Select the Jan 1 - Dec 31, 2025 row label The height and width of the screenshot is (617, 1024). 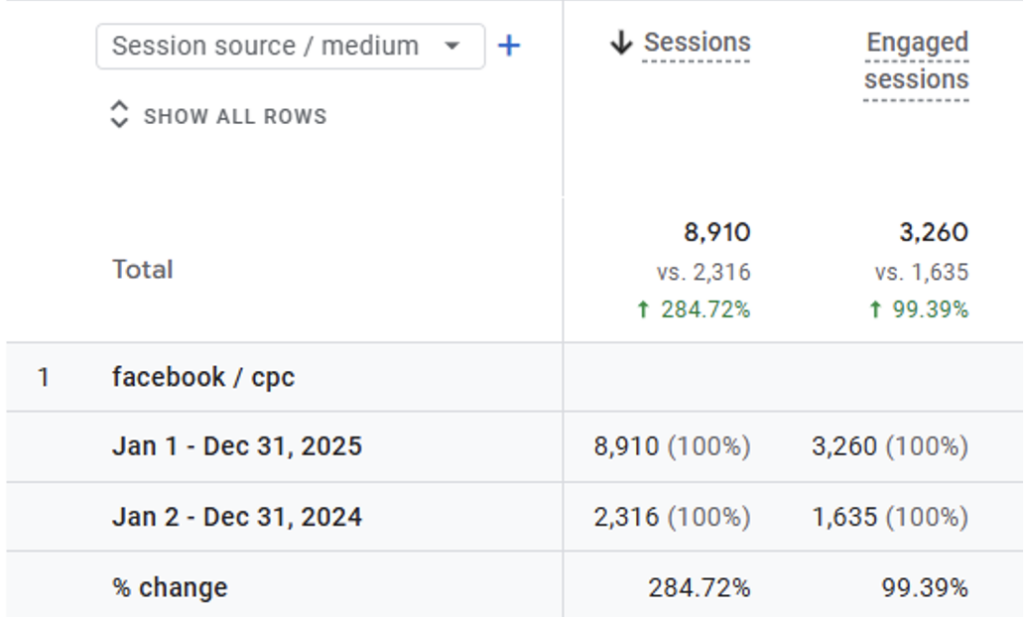pos(237,446)
